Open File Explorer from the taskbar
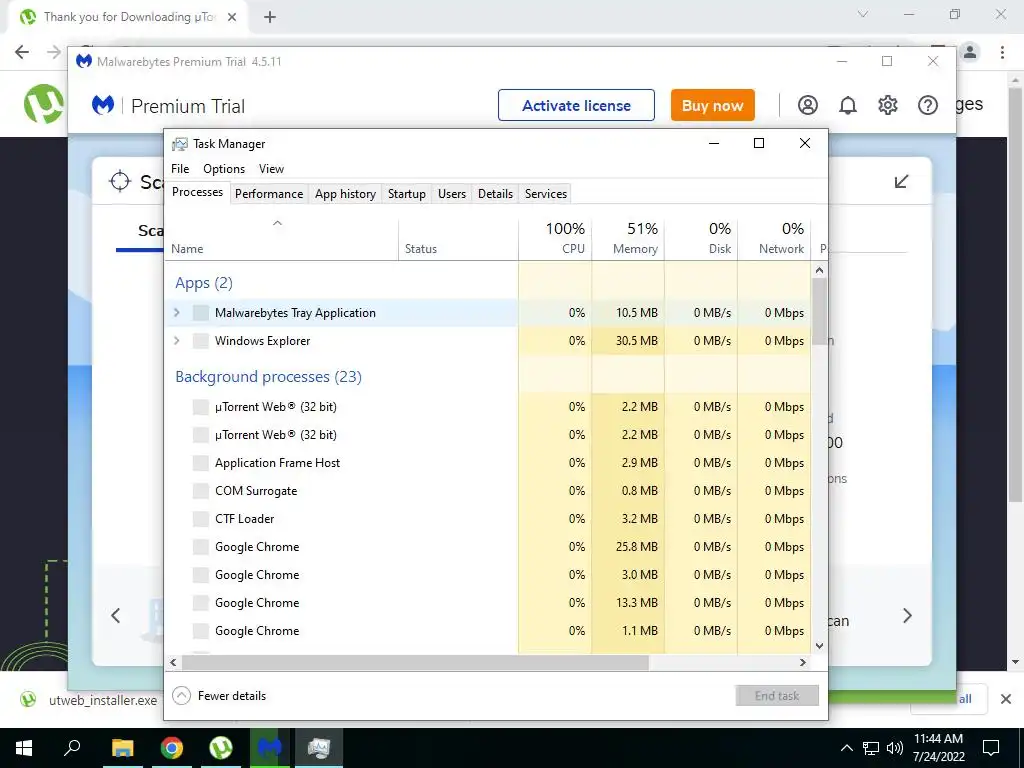The image size is (1024, 768). click(122, 748)
